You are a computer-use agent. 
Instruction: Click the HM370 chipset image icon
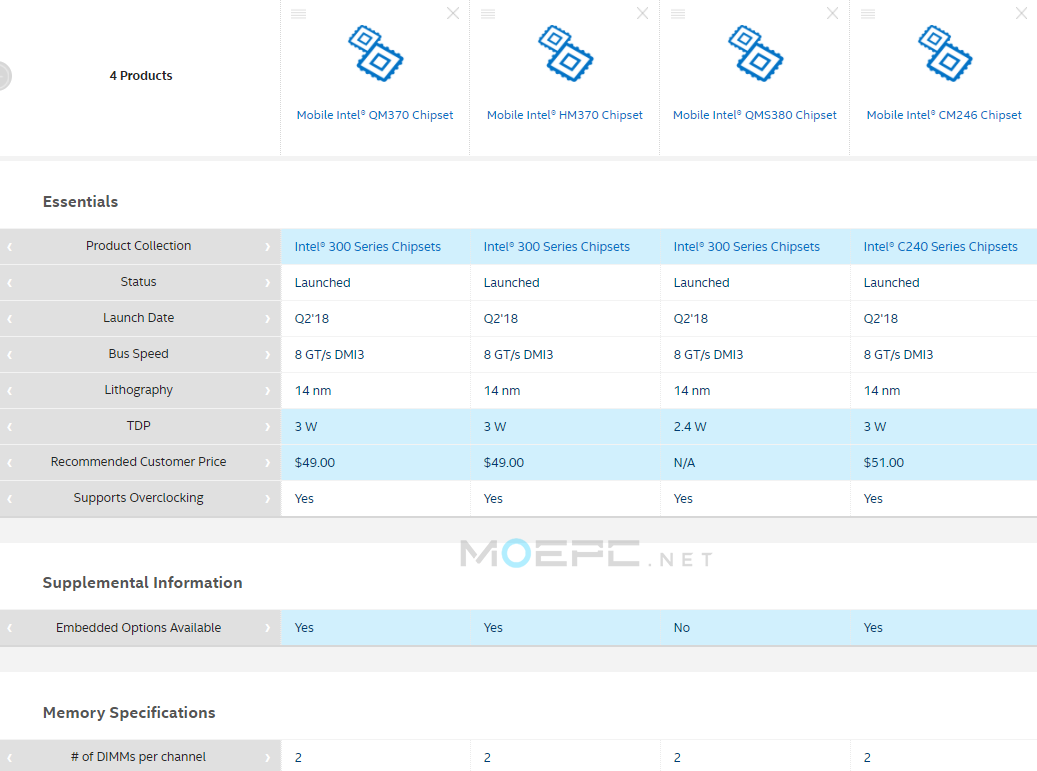click(x=565, y=54)
